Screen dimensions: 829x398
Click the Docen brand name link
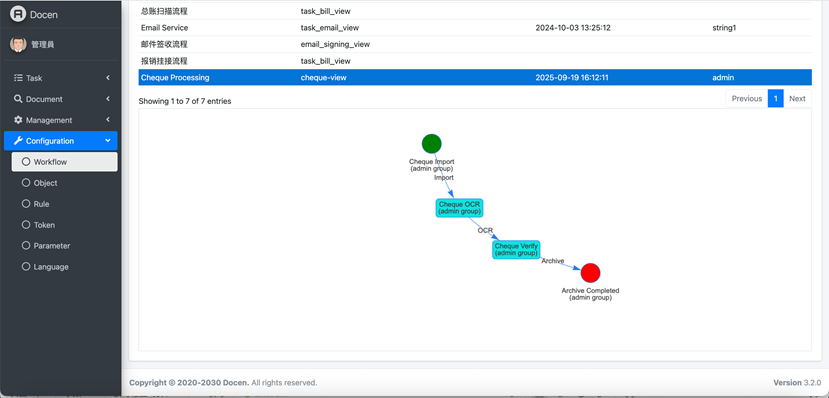pos(44,15)
